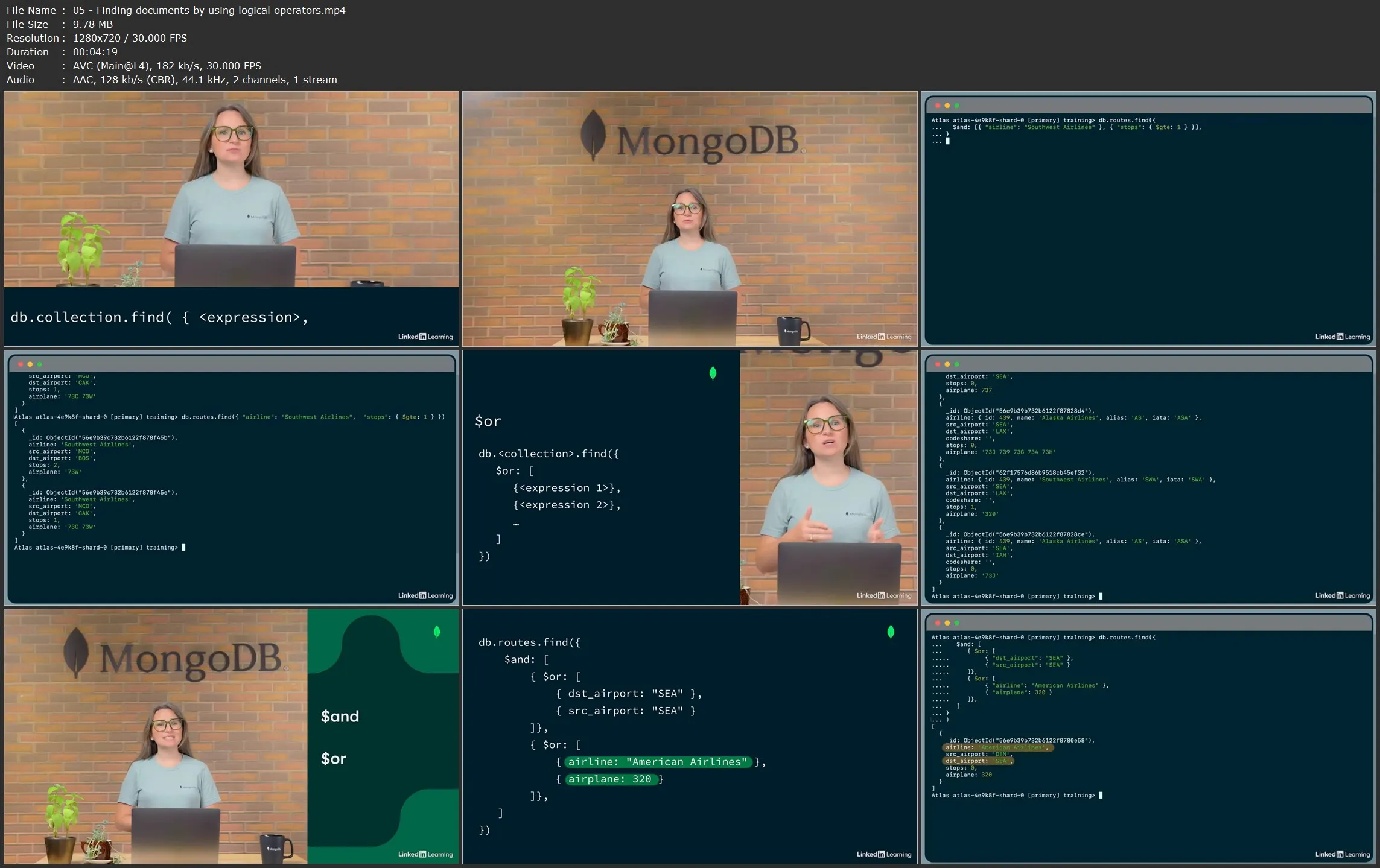
Task: Click the line airplane: '73J 739 73G 734 73H'
Action: coord(1000,452)
